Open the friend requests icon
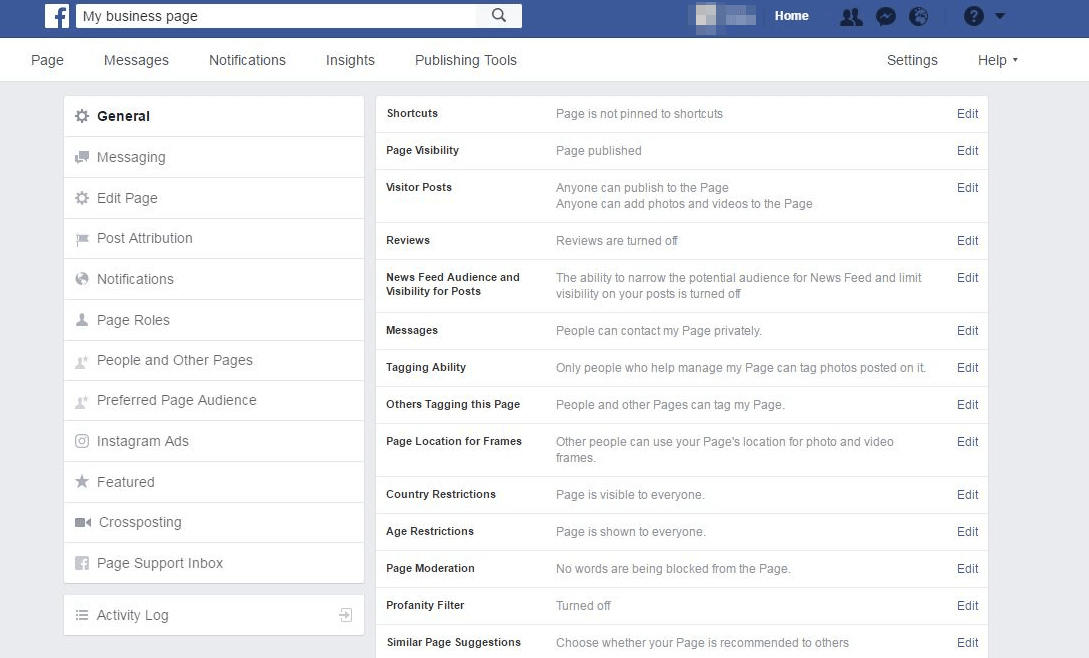The height and width of the screenshot is (658, 1089). pyautogui.click(x=851, y=17)
